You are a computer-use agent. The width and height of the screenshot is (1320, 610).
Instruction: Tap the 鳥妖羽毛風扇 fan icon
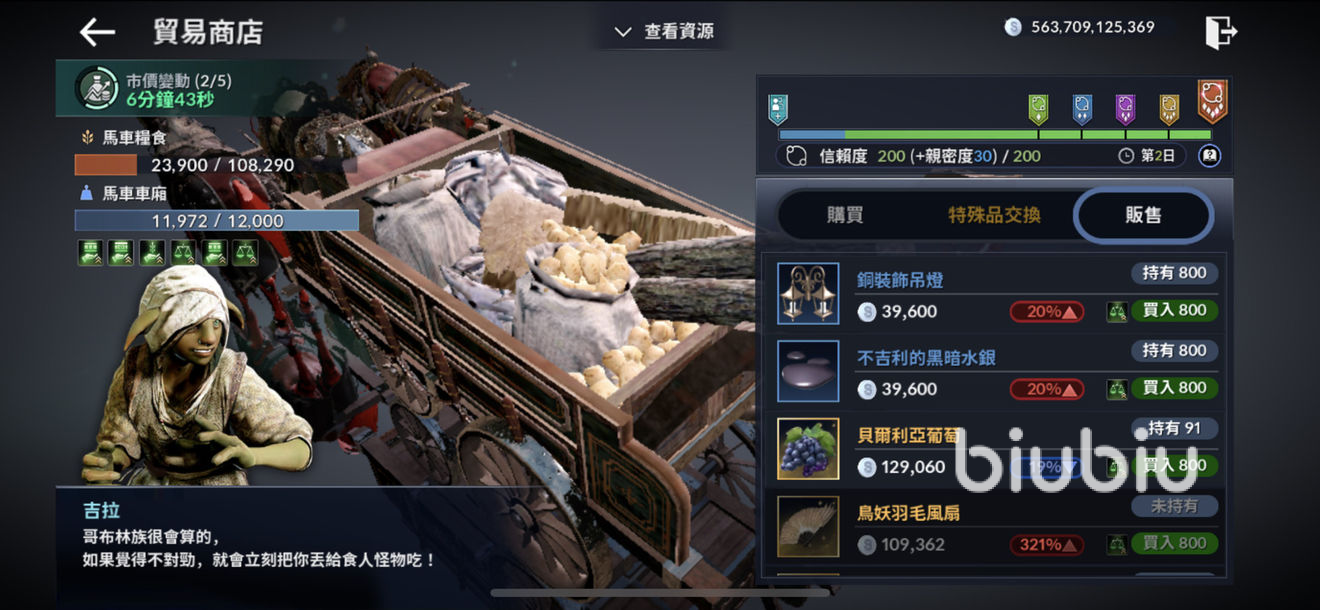808,526
